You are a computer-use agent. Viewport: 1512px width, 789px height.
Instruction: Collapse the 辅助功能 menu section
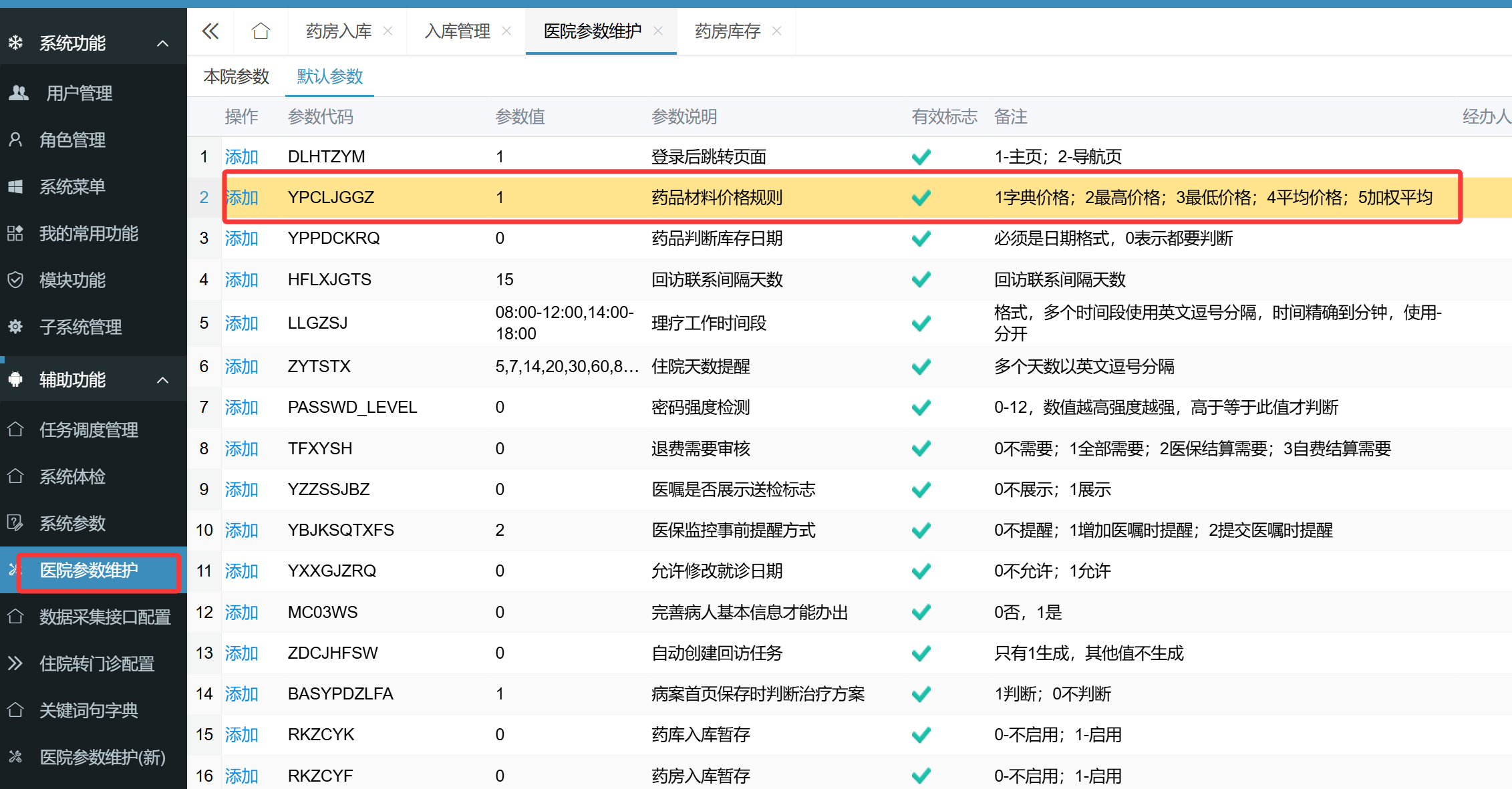pyautogui.click(x=162, y=380)
